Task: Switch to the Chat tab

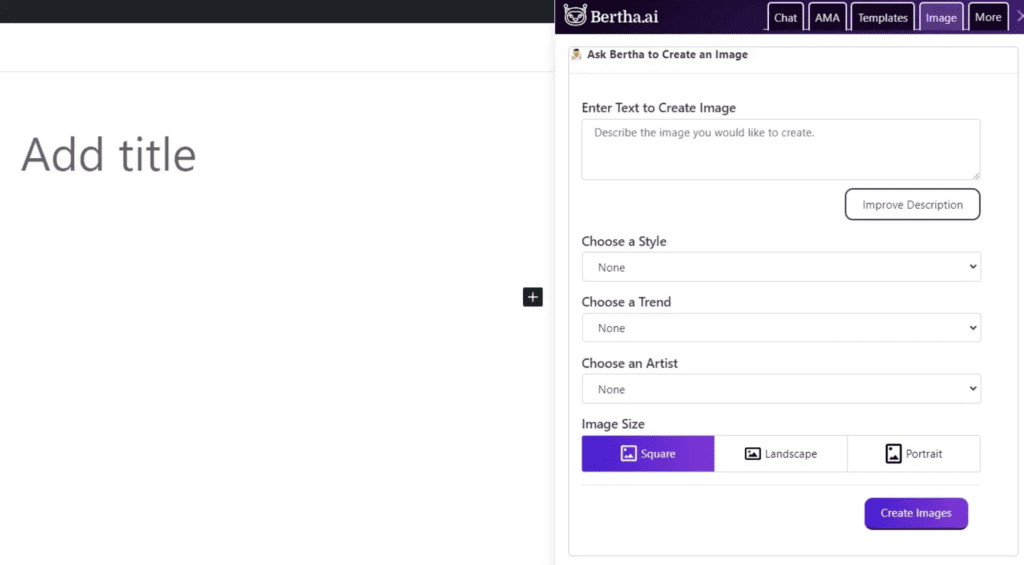Action: pyautogui.click(x=786, y=18)
